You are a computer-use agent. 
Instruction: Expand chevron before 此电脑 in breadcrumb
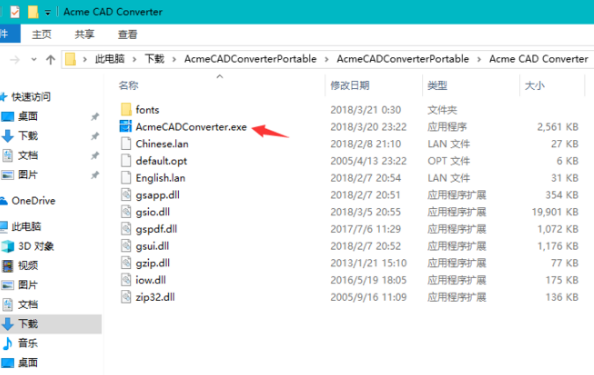85,59
